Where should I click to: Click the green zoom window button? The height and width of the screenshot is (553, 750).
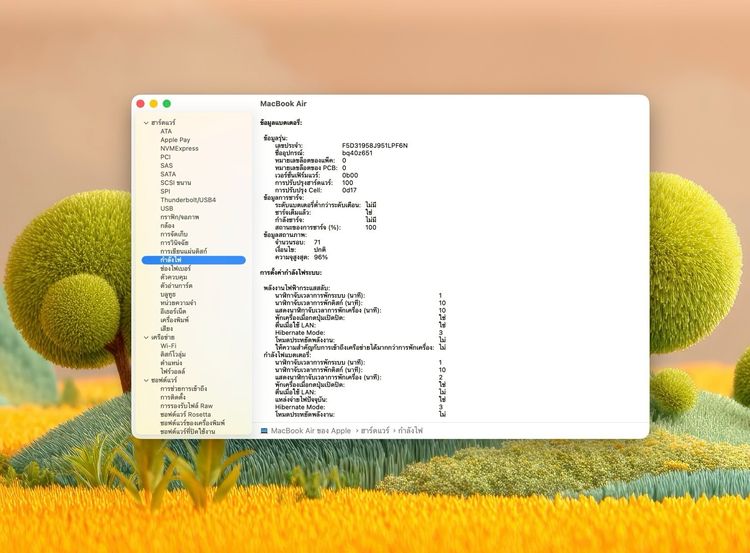click(167, 103)
